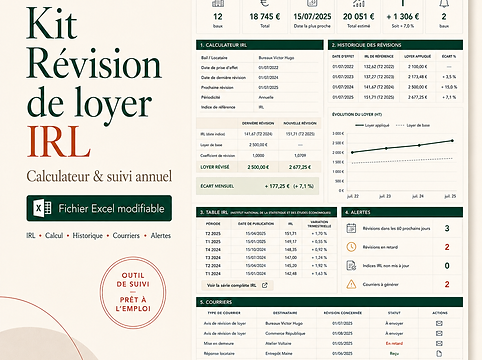
Task: Click the Reçu status for Entrepôt Maine
Action: point(394,353)
